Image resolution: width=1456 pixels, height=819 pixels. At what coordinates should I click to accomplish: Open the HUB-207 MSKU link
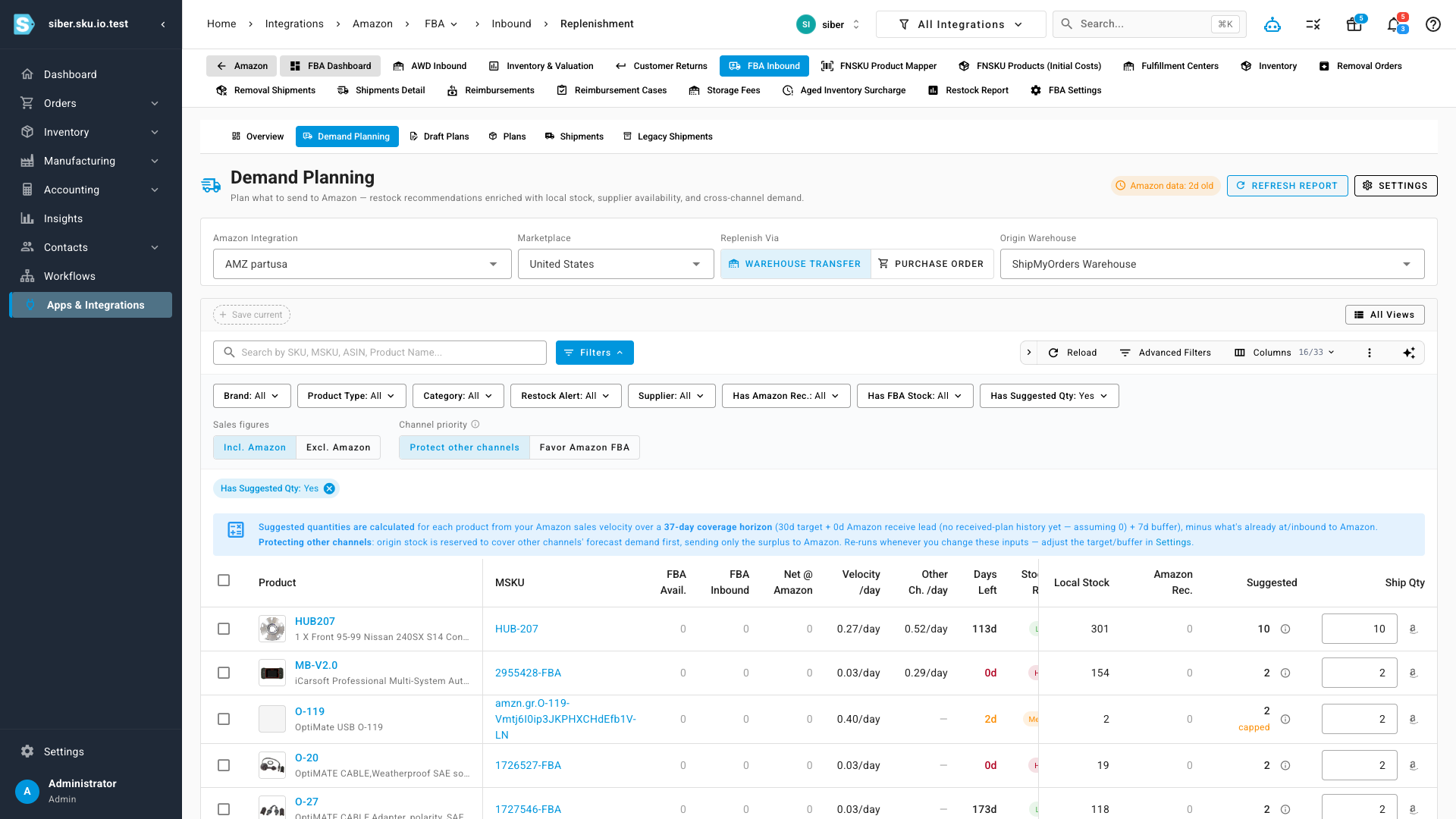516,629
